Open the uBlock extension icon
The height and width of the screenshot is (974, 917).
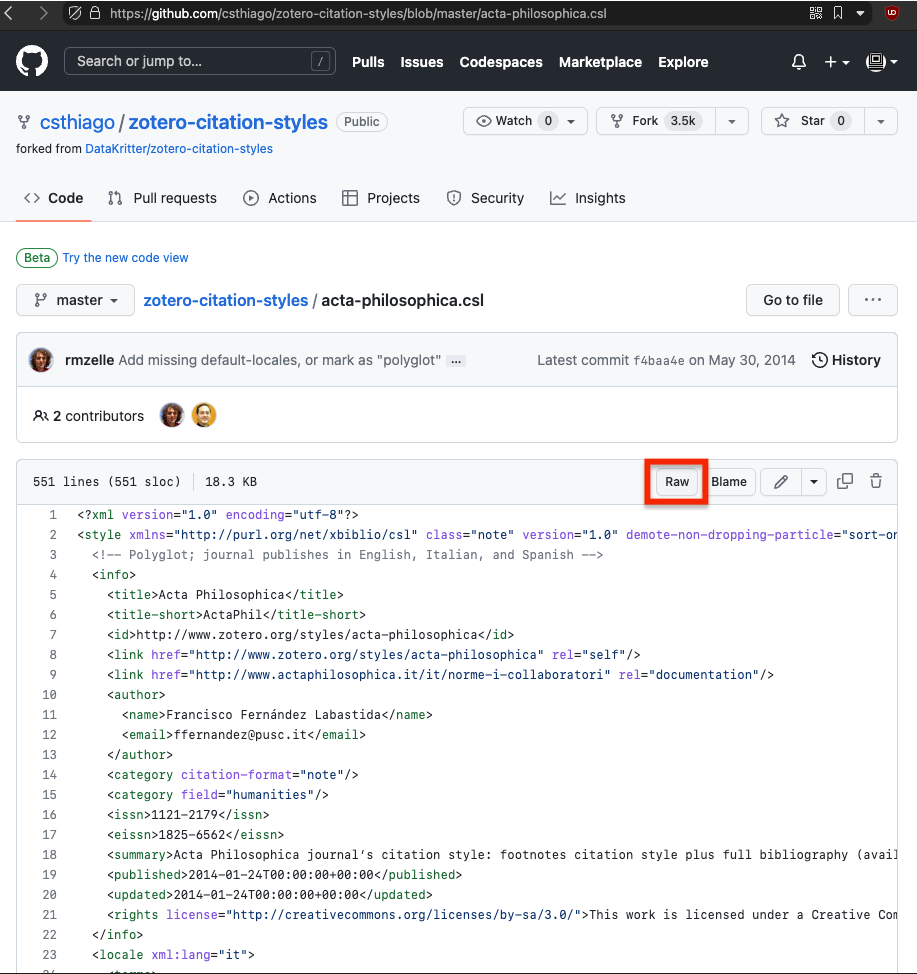(x=892, y=13)
